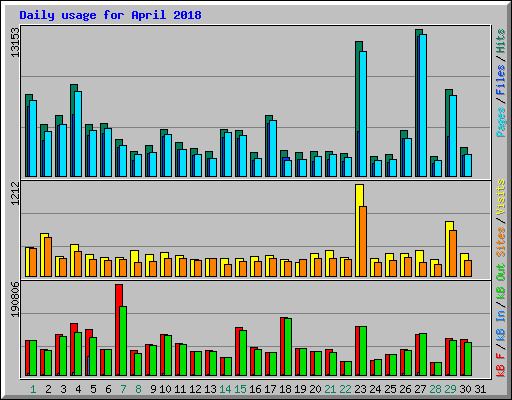Click day 27 on the x-axis

[x=420, y=389]
